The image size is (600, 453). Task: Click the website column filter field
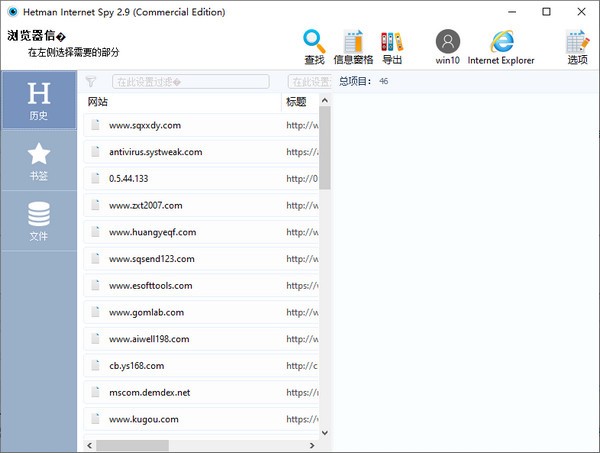[190, 82]
